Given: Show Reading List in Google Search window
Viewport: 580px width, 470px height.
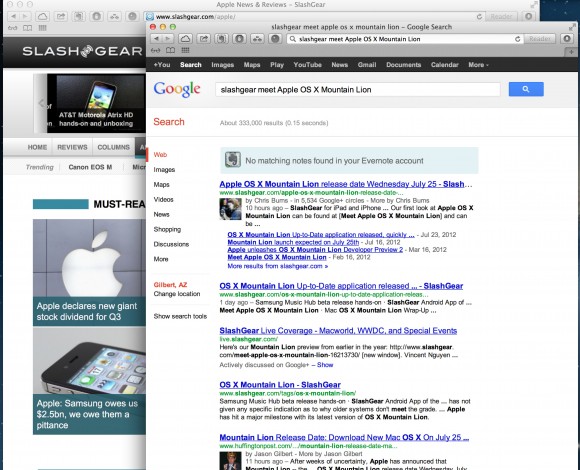Looking at the screenshot, I should [x=155, y=50].
